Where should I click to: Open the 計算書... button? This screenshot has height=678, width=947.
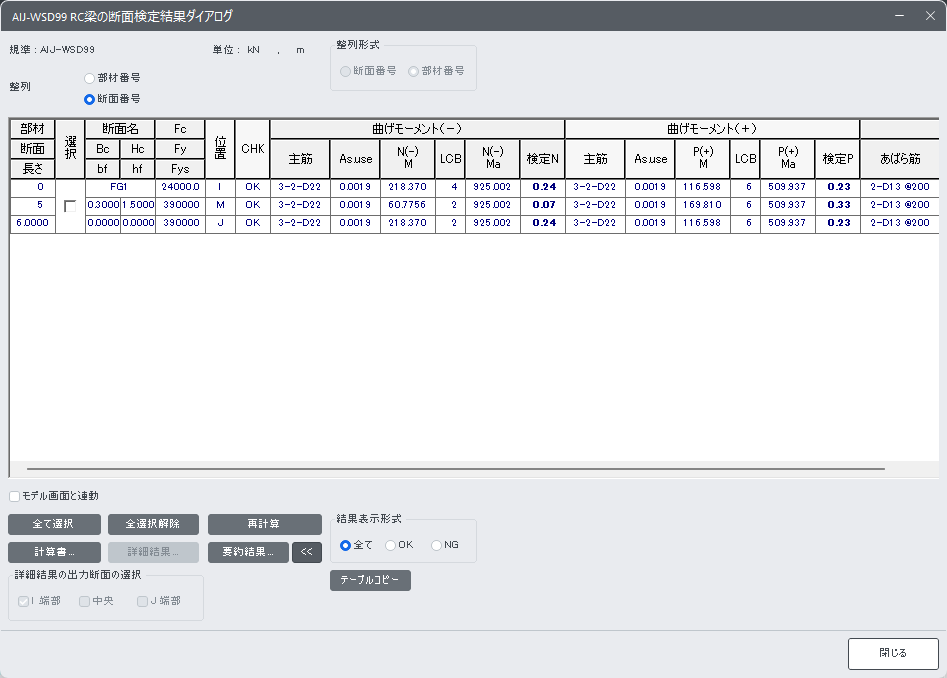click(54, 552)
